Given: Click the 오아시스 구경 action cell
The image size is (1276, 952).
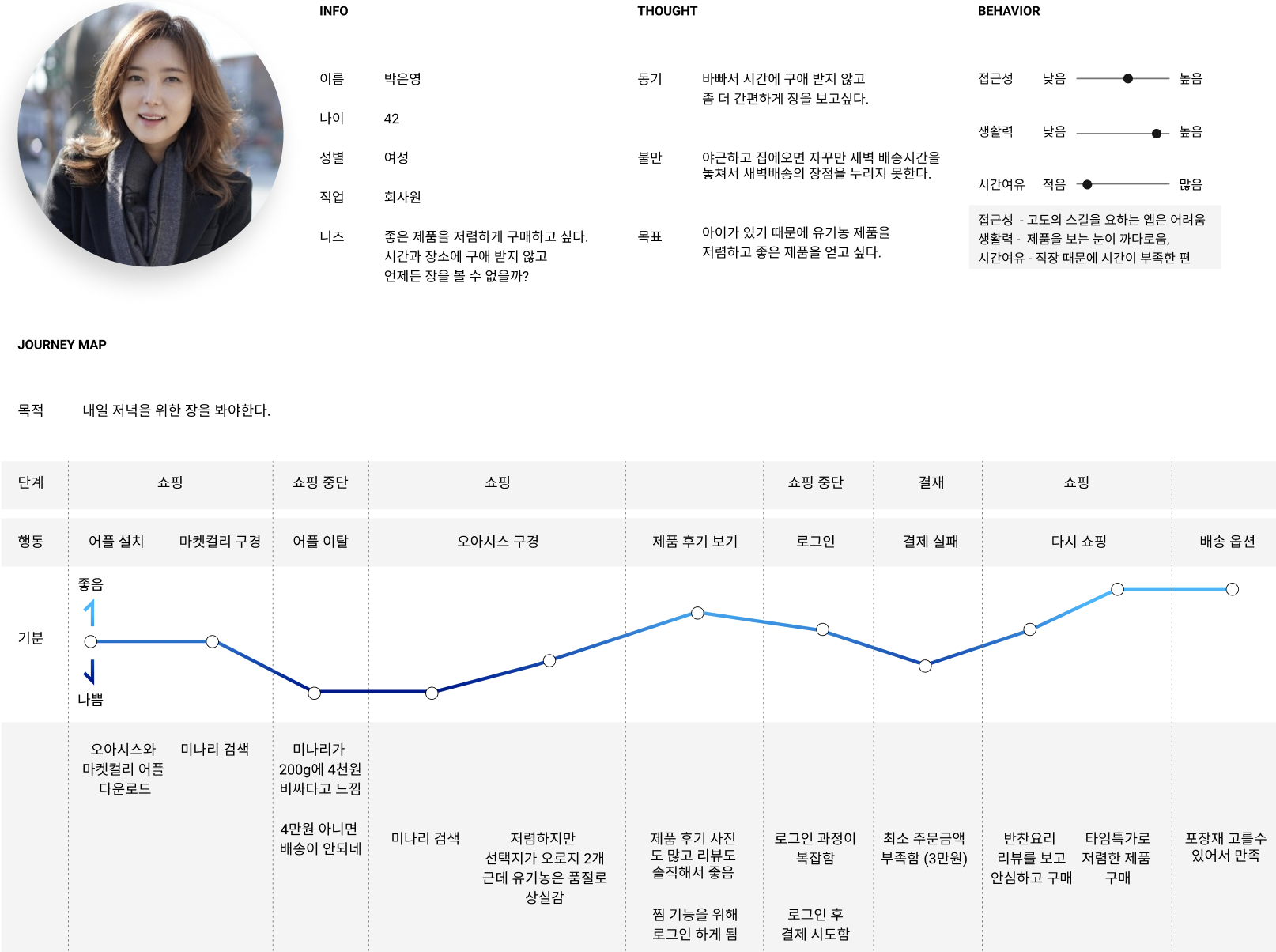Looking at the screenshot, I should (498, 542).
